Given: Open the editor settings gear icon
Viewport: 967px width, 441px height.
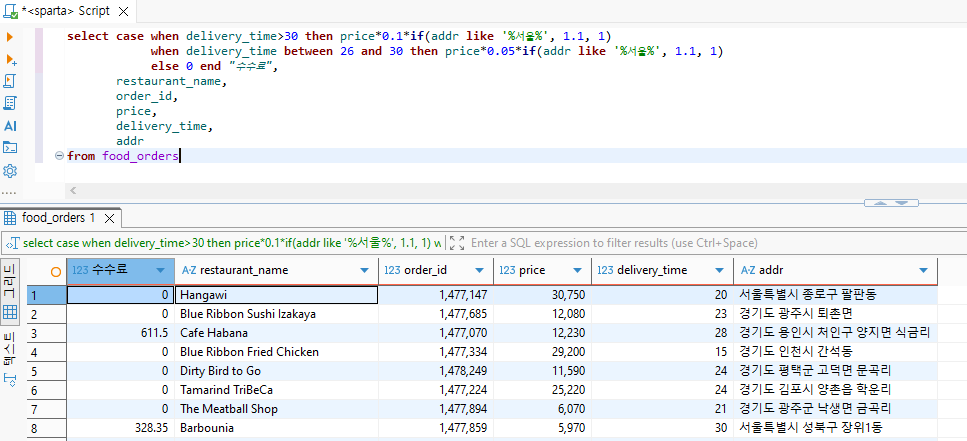Looking at the screenshot, I should [x=10, y=171].
